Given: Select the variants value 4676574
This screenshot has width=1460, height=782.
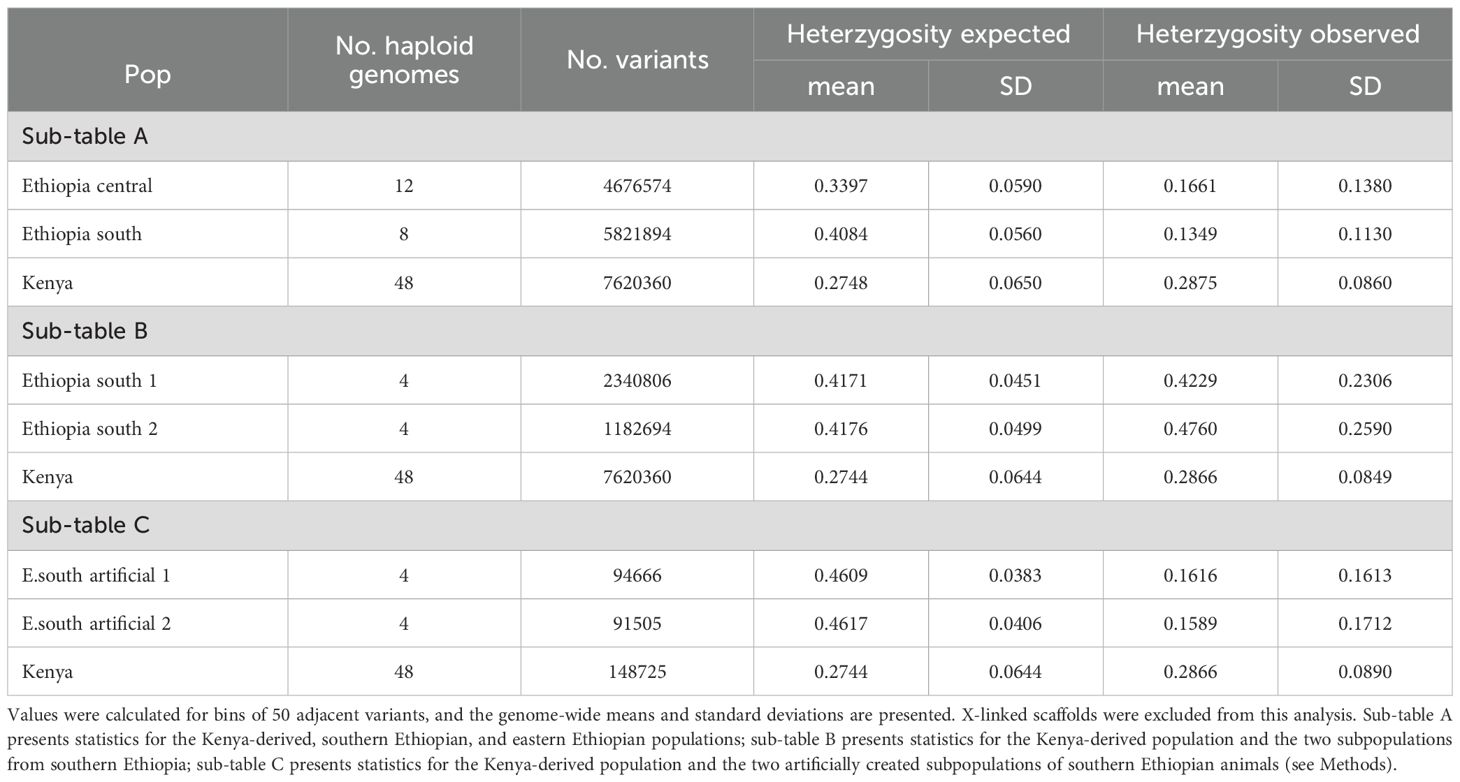Looking at the screenshot, I should 637,185.
